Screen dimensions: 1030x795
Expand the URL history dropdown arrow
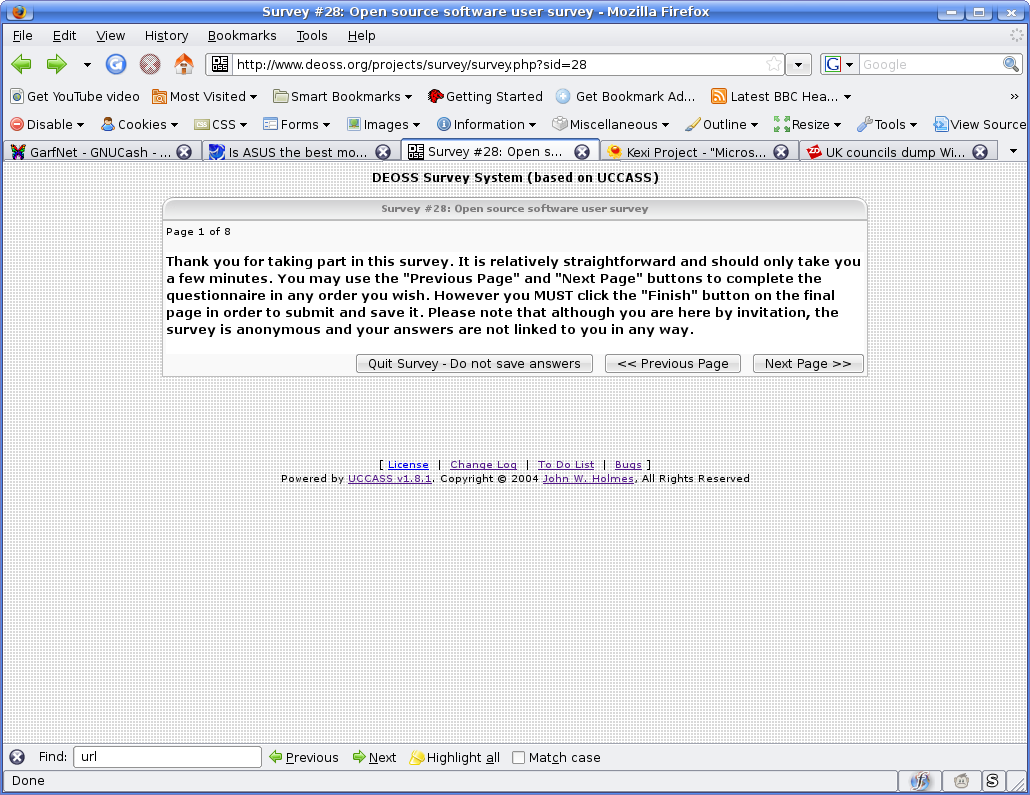coord(798,64)
